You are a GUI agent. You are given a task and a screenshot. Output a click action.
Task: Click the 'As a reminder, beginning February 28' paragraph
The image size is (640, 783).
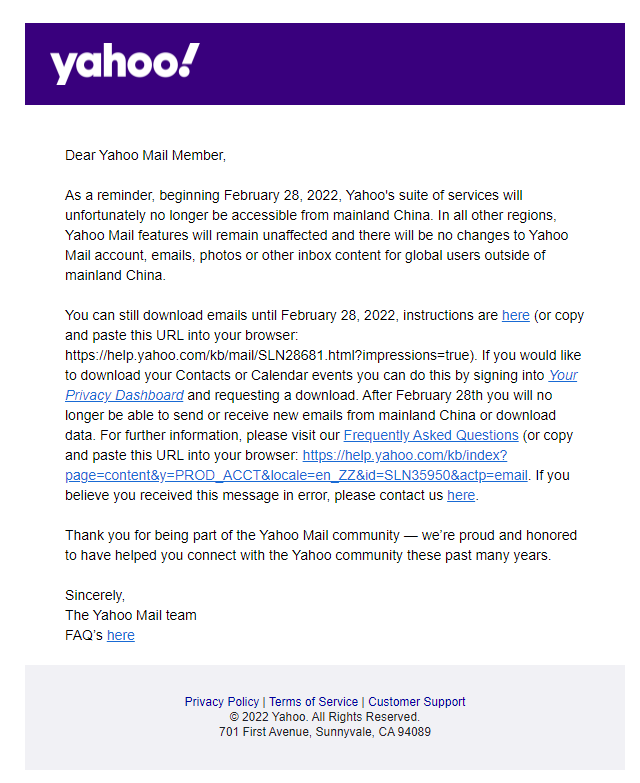tap(317, 235)
